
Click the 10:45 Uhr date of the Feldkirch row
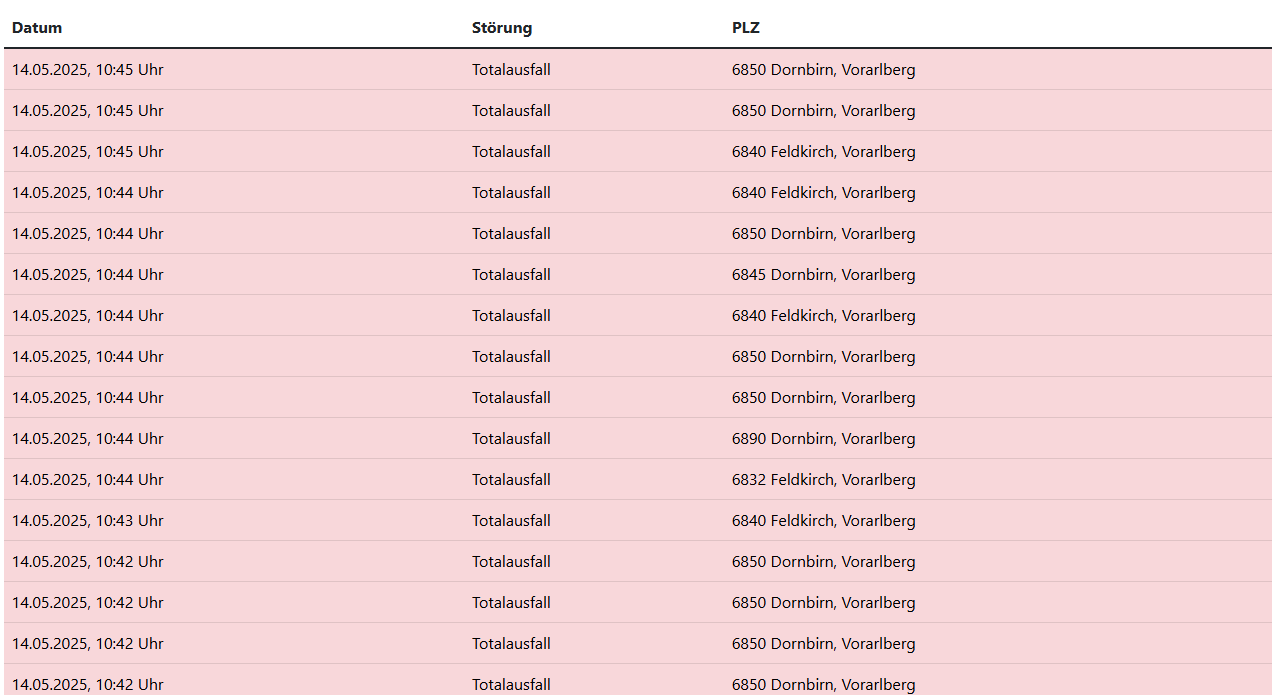88,152
